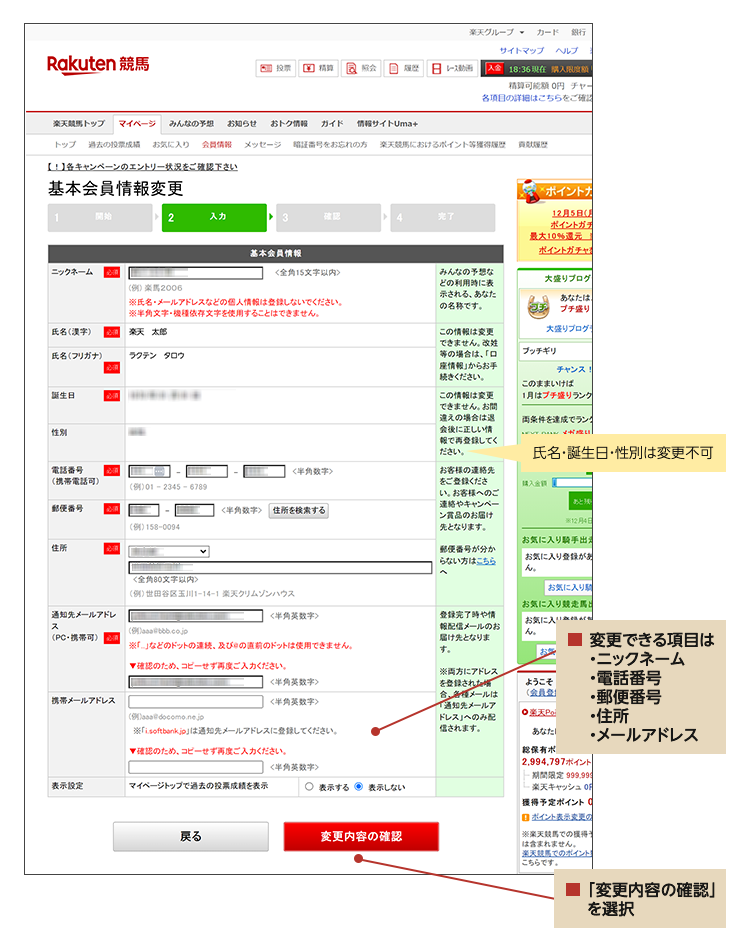Open the 各項目の詳細はこちら link
750x952 pixels.
click(x=522, y=98)
